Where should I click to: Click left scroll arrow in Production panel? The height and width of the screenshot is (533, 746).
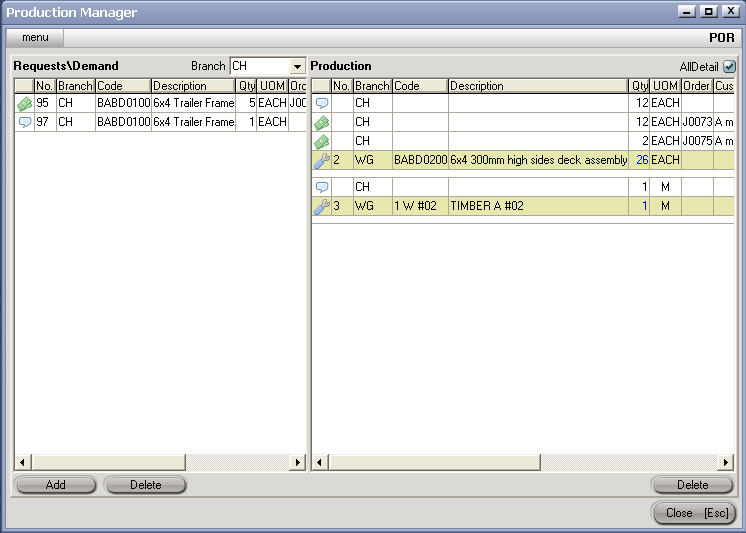click(x=320, y=462)
